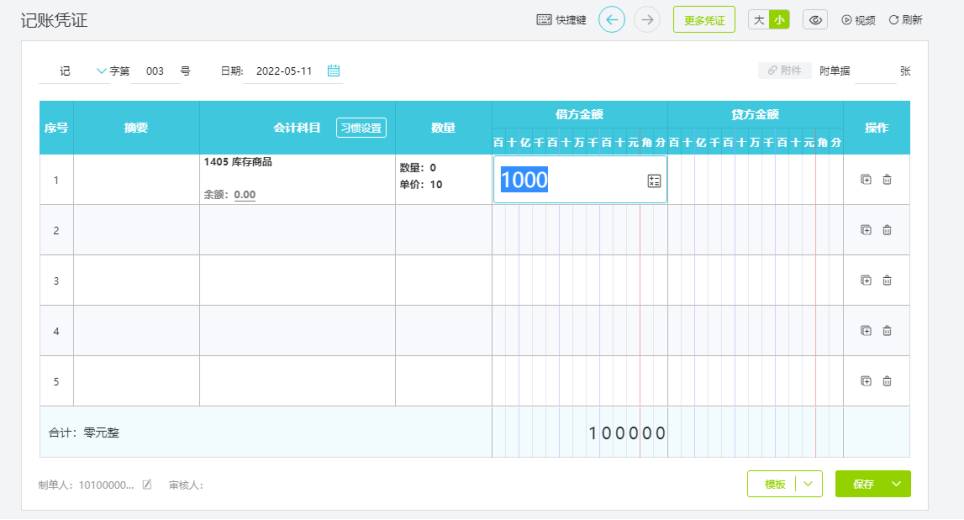964x520 pixels.
Task: Switch display size to 小
Action: tap(779, 20)
